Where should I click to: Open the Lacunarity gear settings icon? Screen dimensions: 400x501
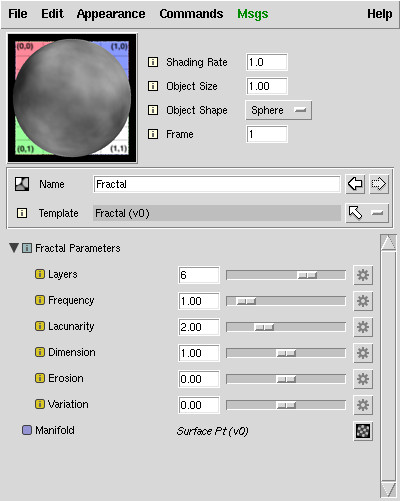click(x=363, y=327)
